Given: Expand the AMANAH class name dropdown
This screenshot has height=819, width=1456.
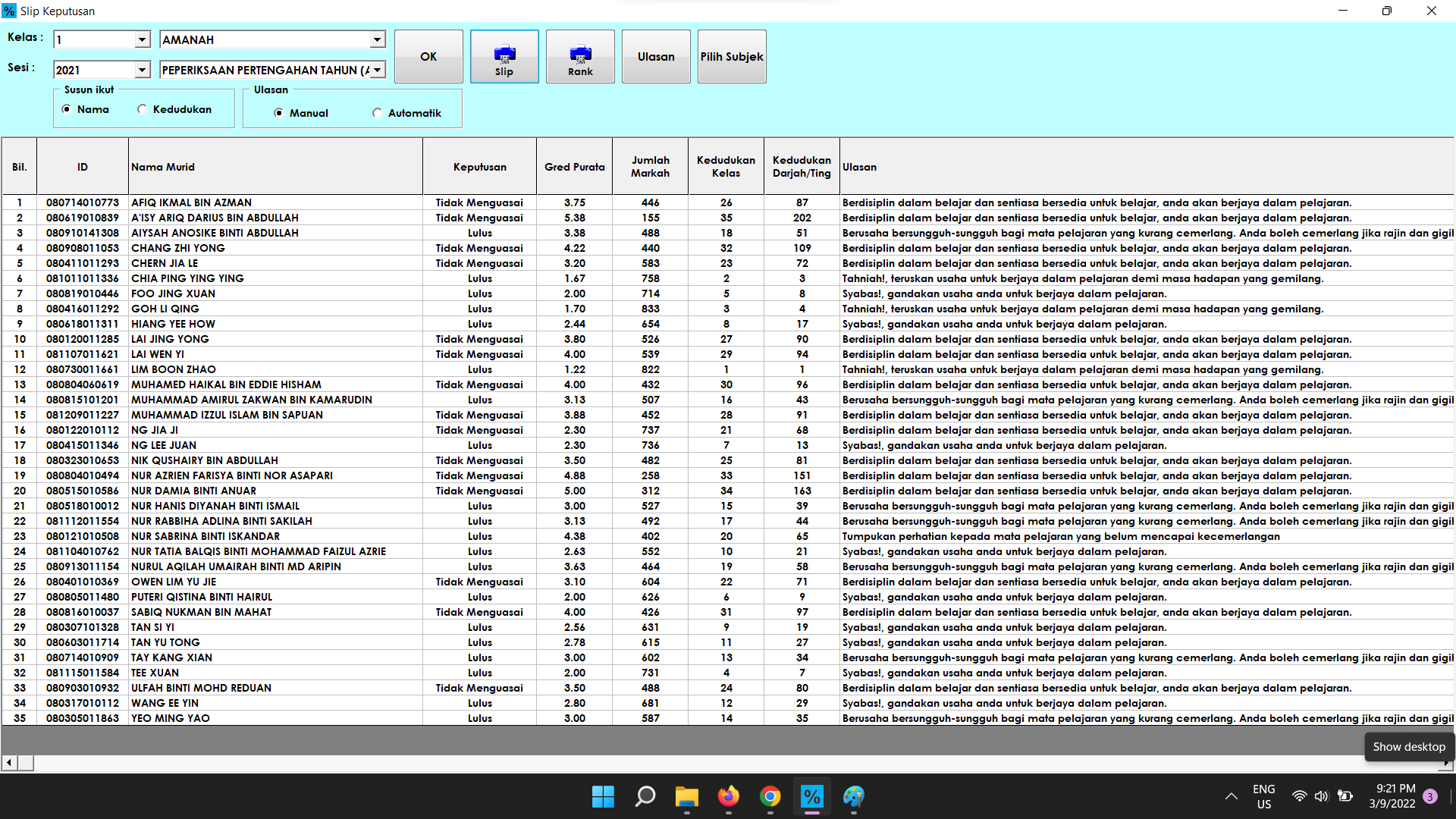Looking at the screenshot, I should click(377, 39).
